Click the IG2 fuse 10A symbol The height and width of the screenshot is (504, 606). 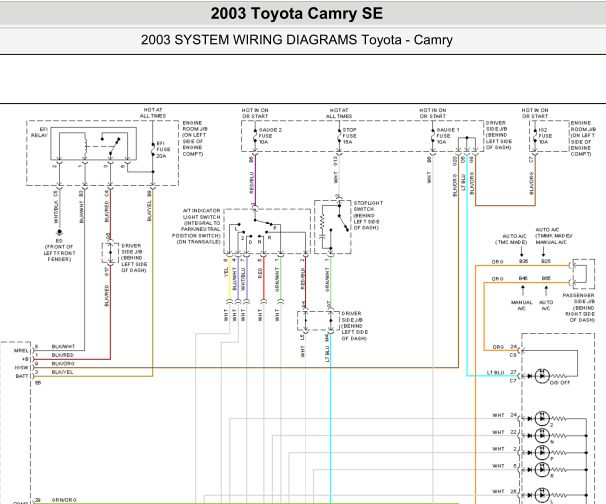click(535, 136)
